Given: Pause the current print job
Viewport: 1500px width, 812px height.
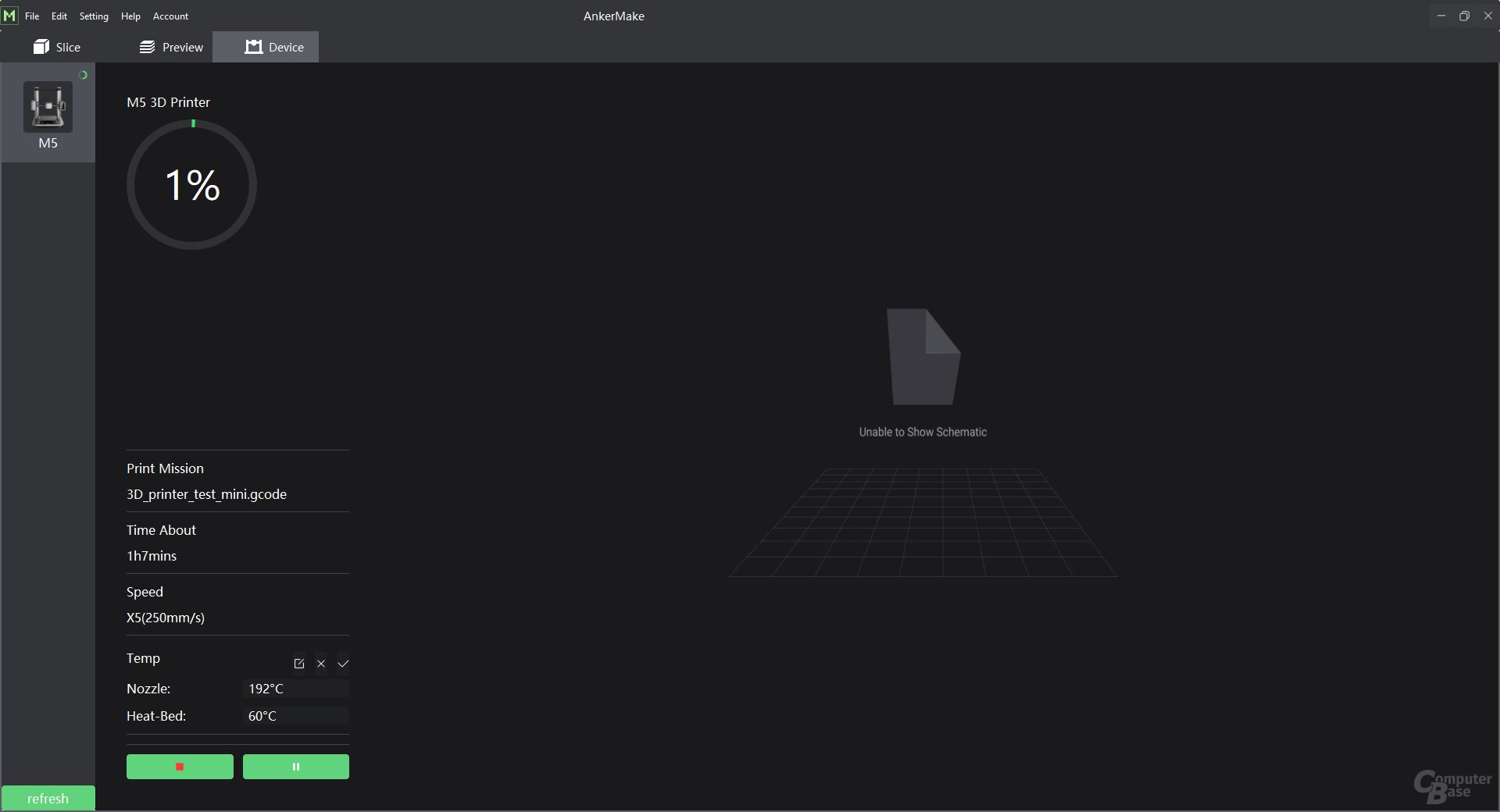Looking at the screenshot, I should [296, 767].
